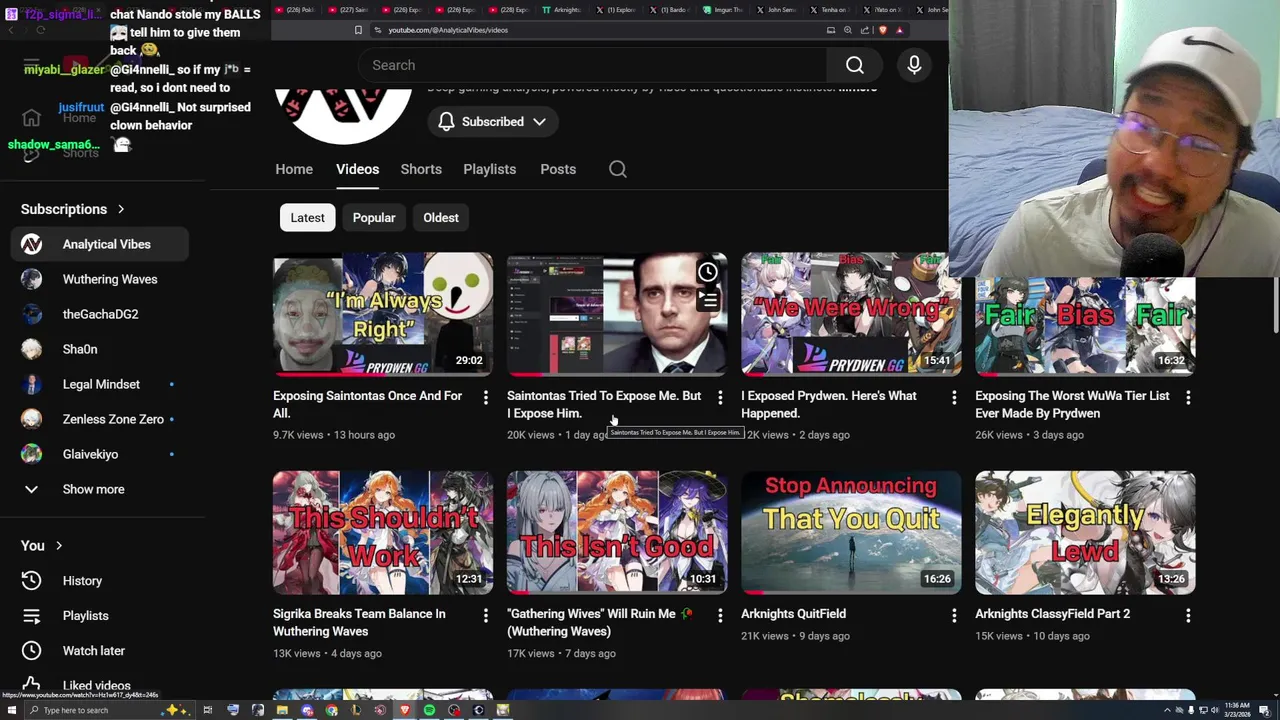Open options menu for 'Arknights QuitField'
The image size is (1280, 720).
[x=954, y=616]
